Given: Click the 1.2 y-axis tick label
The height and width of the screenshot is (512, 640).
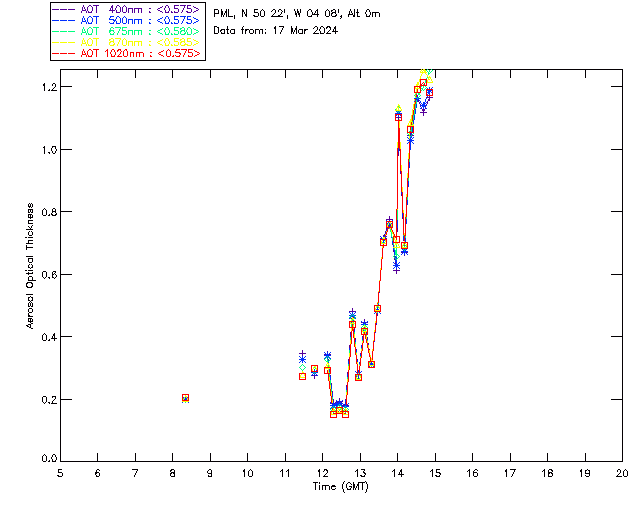Looking at the screenshot, I should 48,87.
